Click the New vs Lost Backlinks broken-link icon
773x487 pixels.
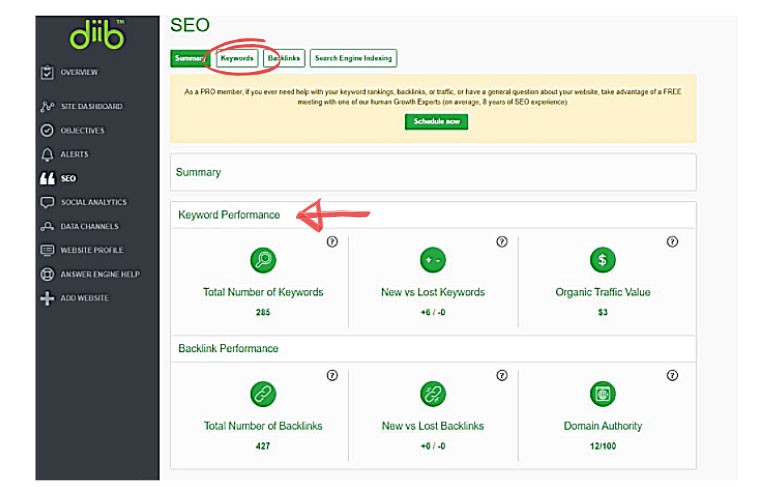click(433, 394)
